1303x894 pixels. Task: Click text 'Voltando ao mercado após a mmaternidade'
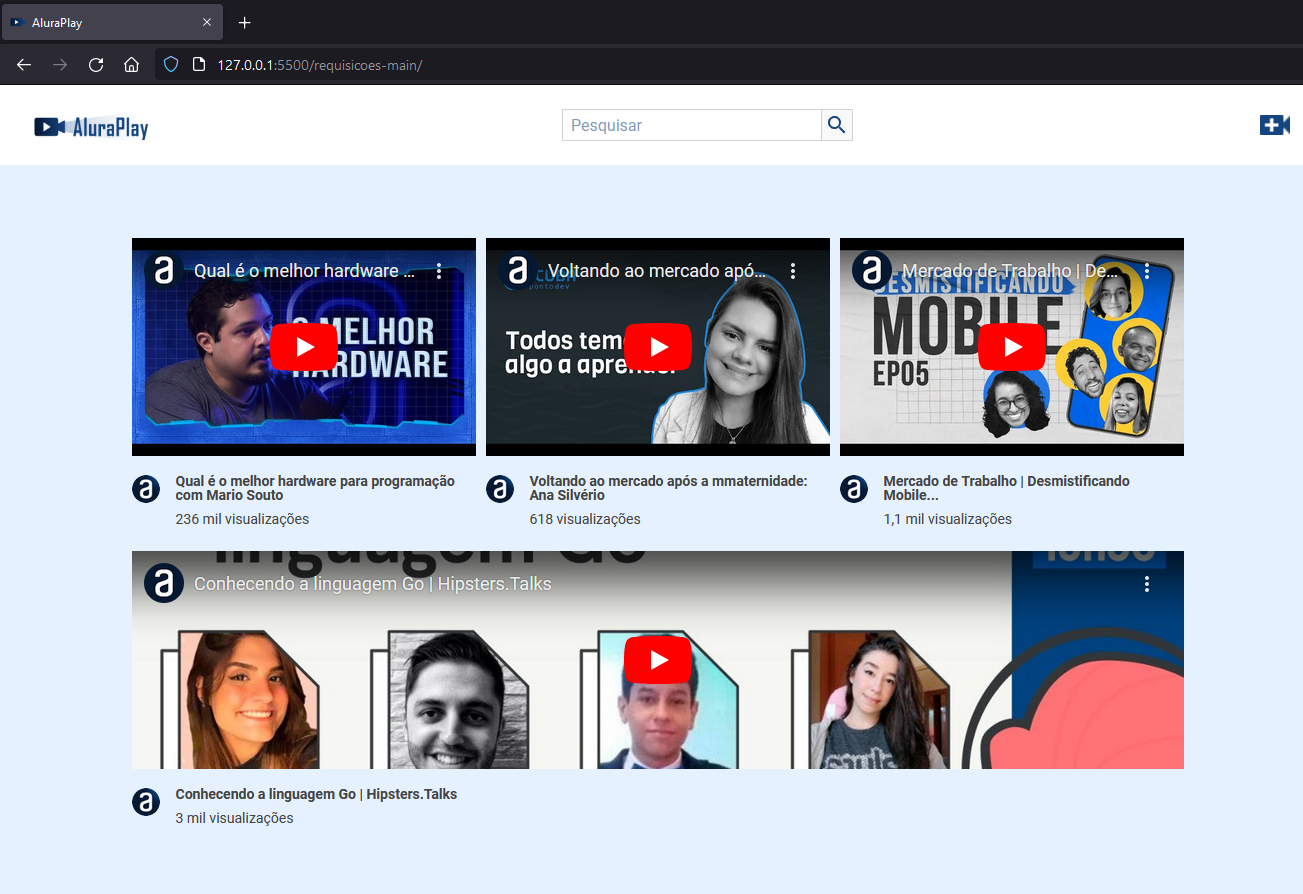pos(666,481)
